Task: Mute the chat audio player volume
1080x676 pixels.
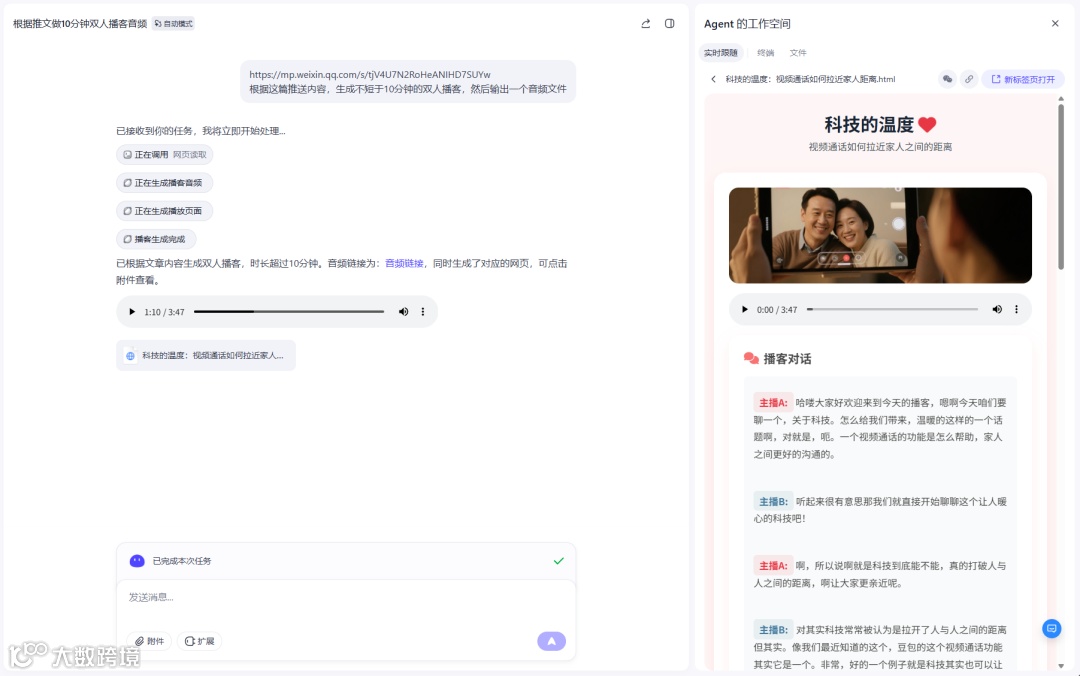Action: [x=404, y=311]
